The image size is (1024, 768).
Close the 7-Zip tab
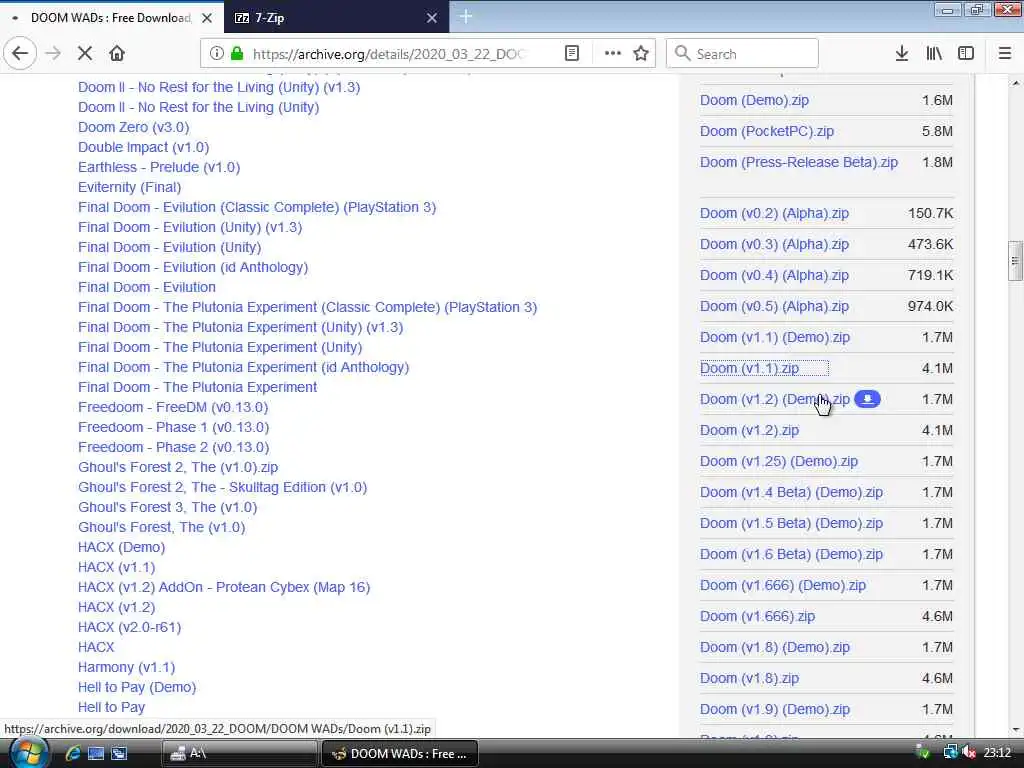(x=432, y=18)
